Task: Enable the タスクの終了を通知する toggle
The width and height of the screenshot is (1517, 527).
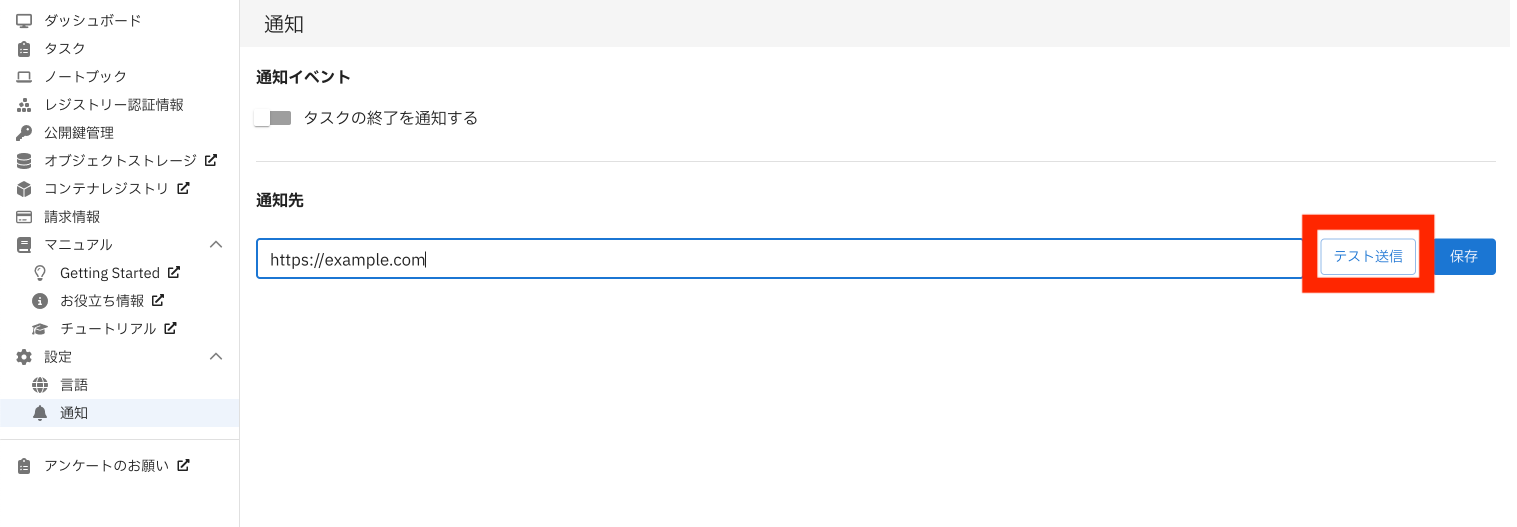Action: [x=272, y=118]
